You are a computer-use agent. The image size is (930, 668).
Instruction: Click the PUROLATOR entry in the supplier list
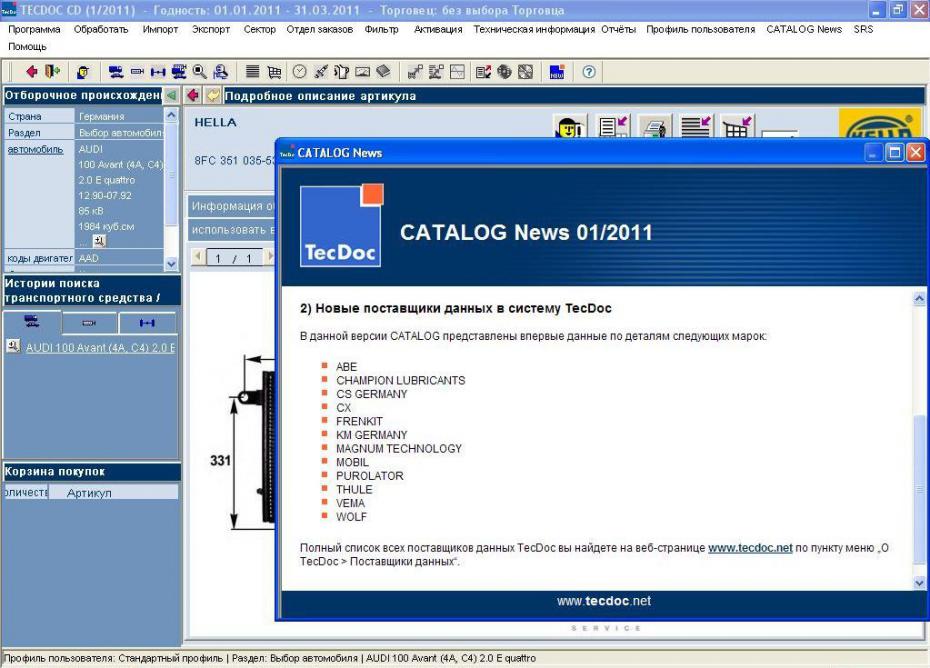point(370,476)
